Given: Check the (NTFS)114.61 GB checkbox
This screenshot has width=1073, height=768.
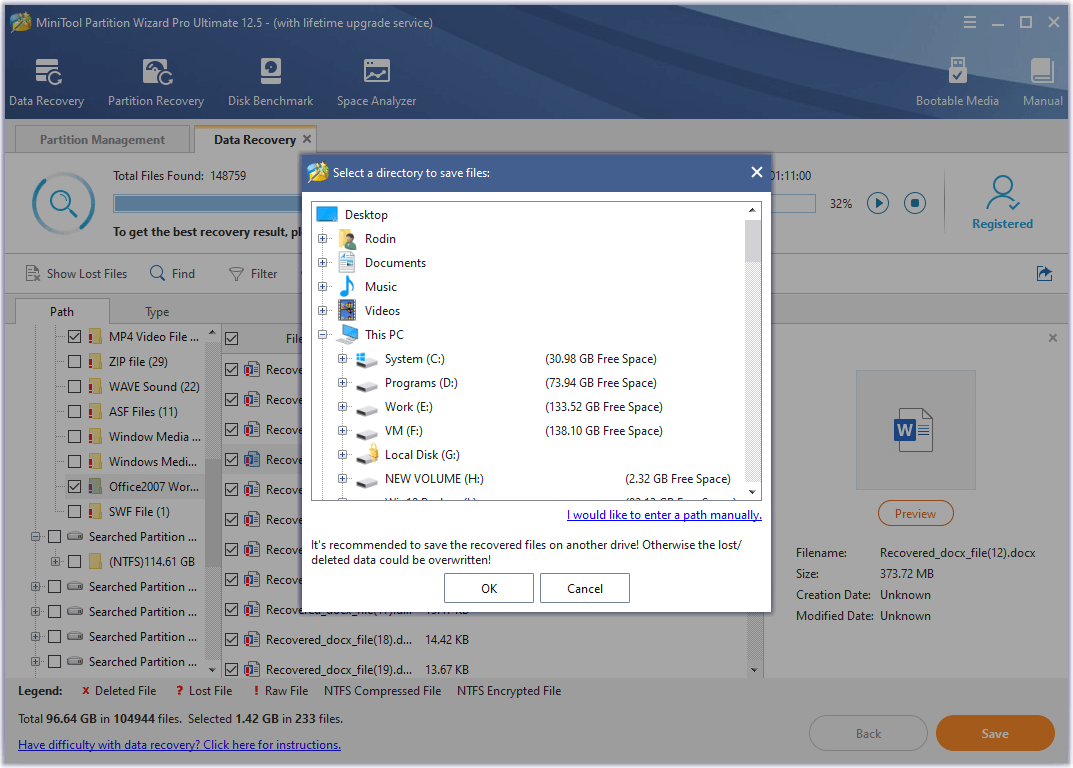Looking at the screenshot, I should 75,561.
